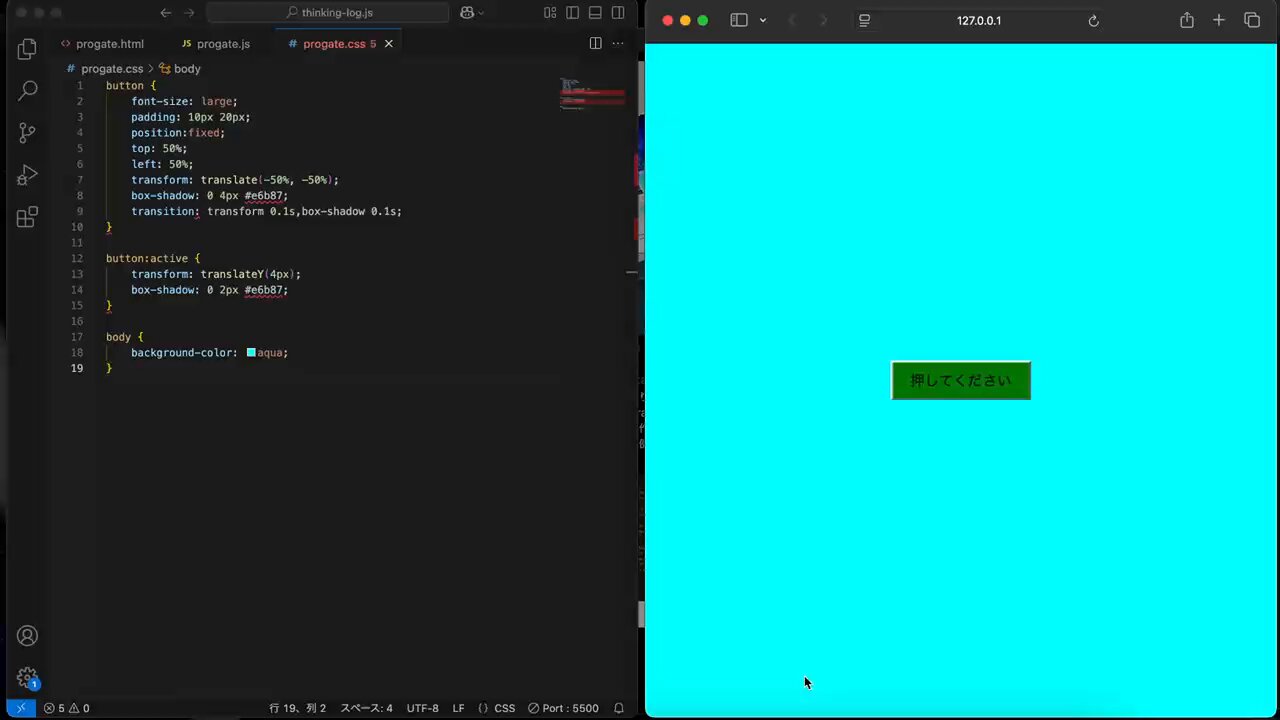Open the notifications bell in status bar
Screen dimensions: 1280x720
click(x=619, y=708)
